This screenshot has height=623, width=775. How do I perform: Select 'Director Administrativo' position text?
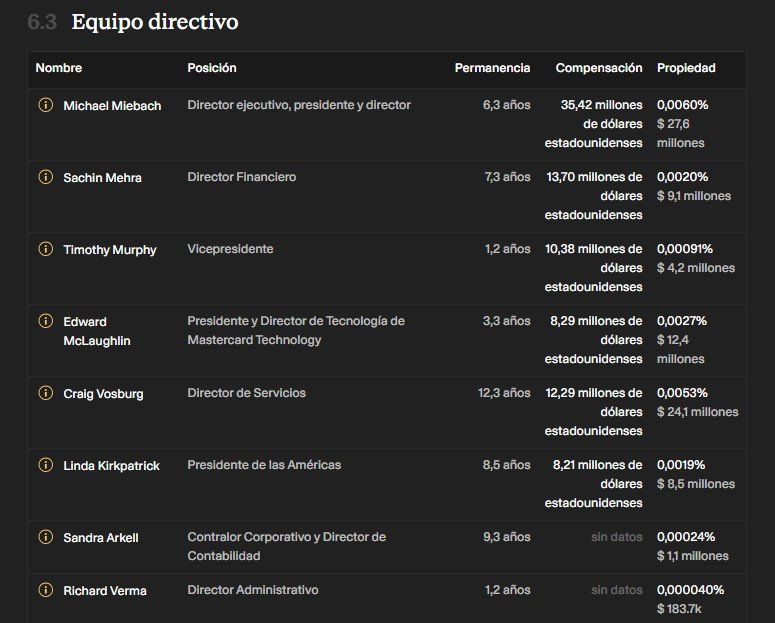pos(253,590)
